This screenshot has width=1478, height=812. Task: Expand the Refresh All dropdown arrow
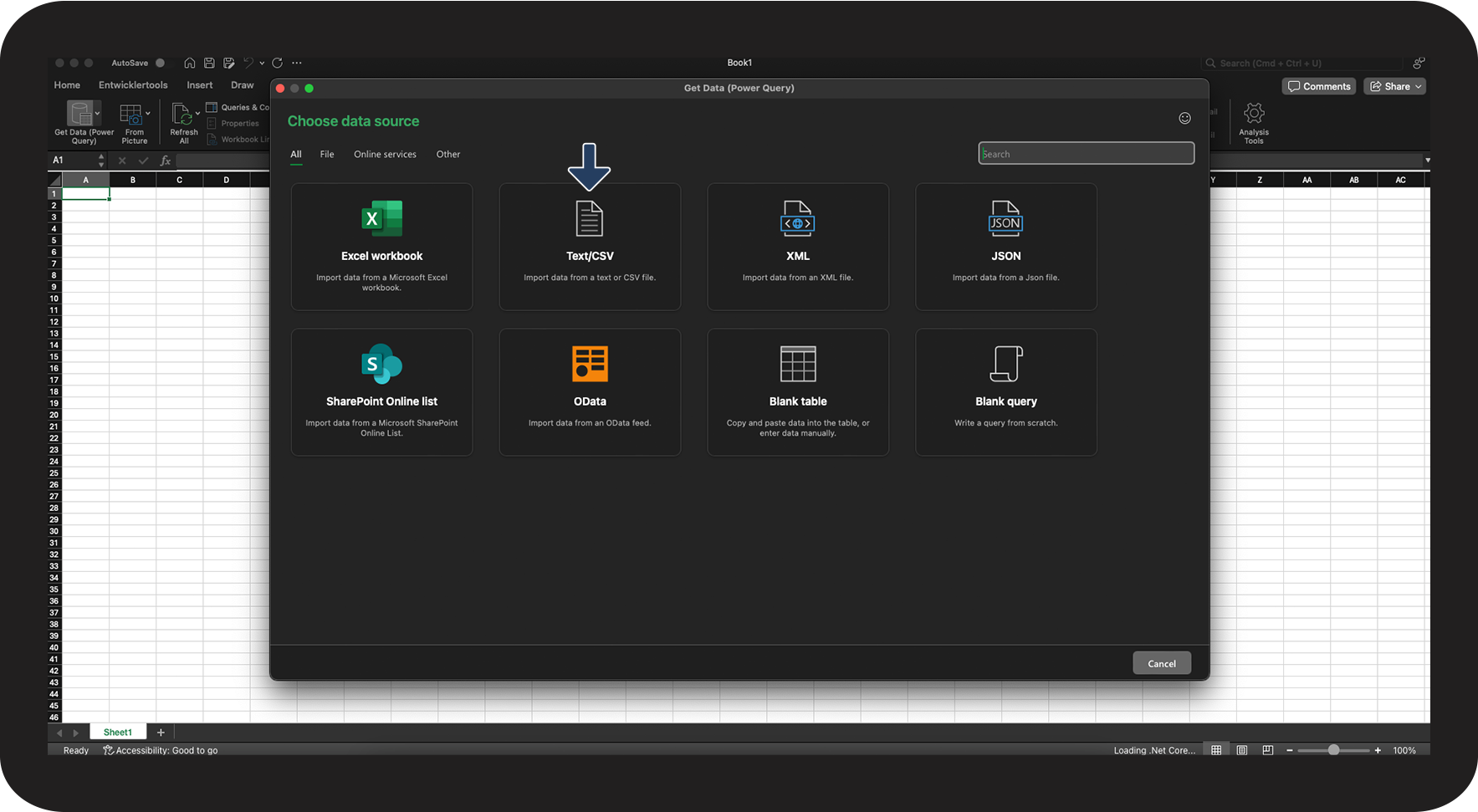[197, 113]
